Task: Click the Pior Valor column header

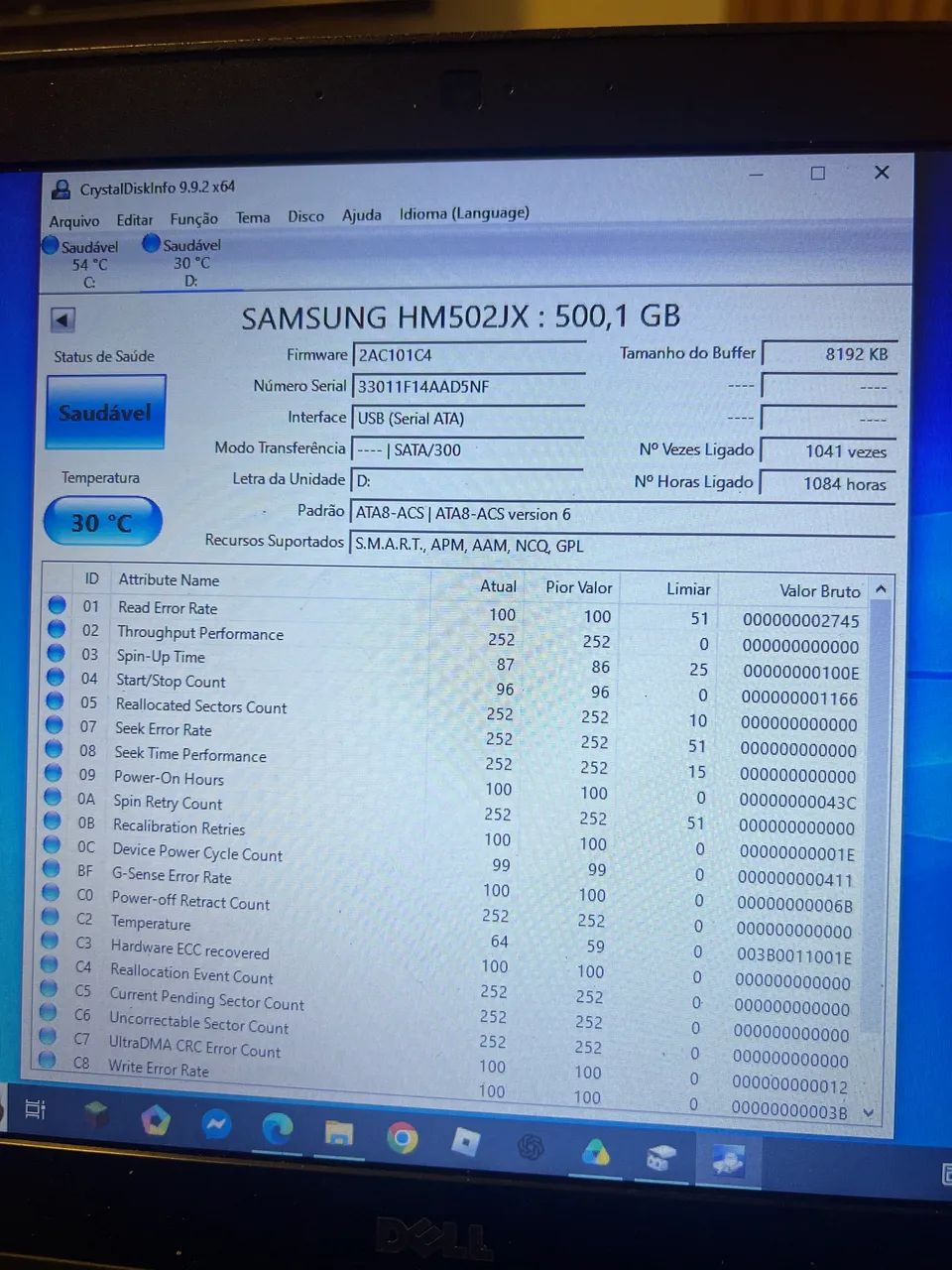Action: [579, 587]
